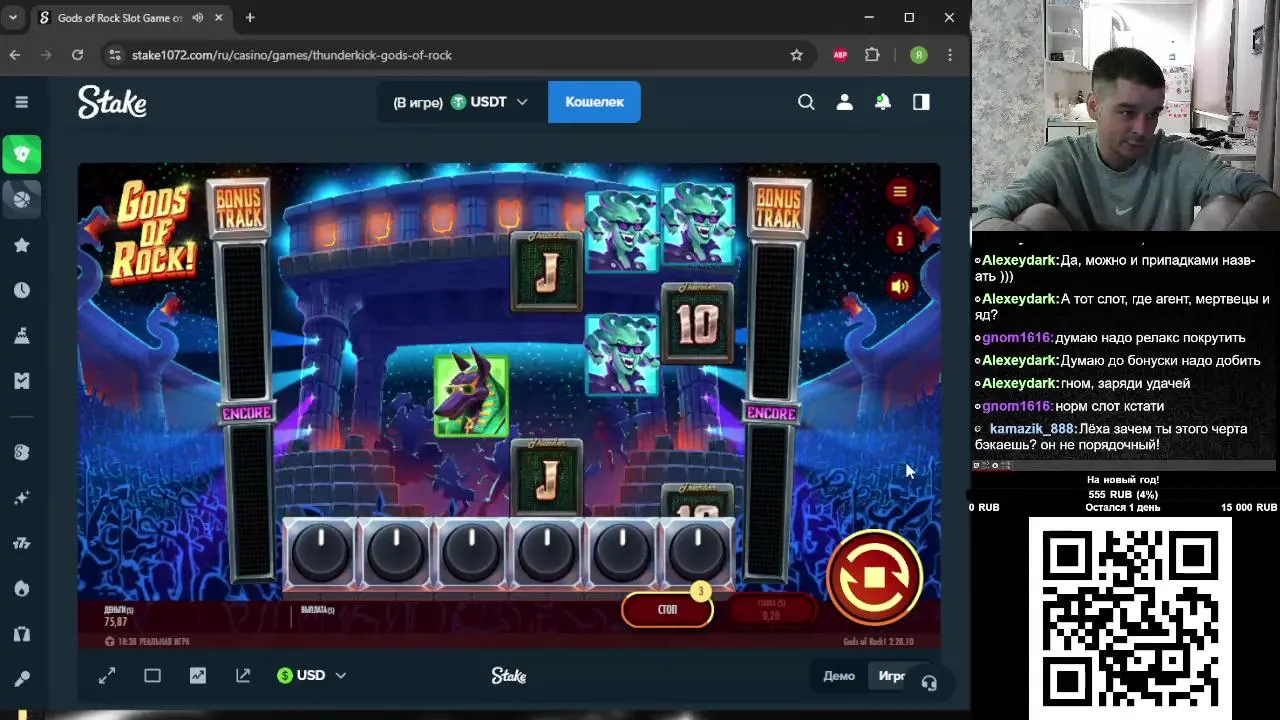Mute the tab audio speaker icon
Image resolution: width=1280 pixels, height=720 pixels.
point(197,18)
